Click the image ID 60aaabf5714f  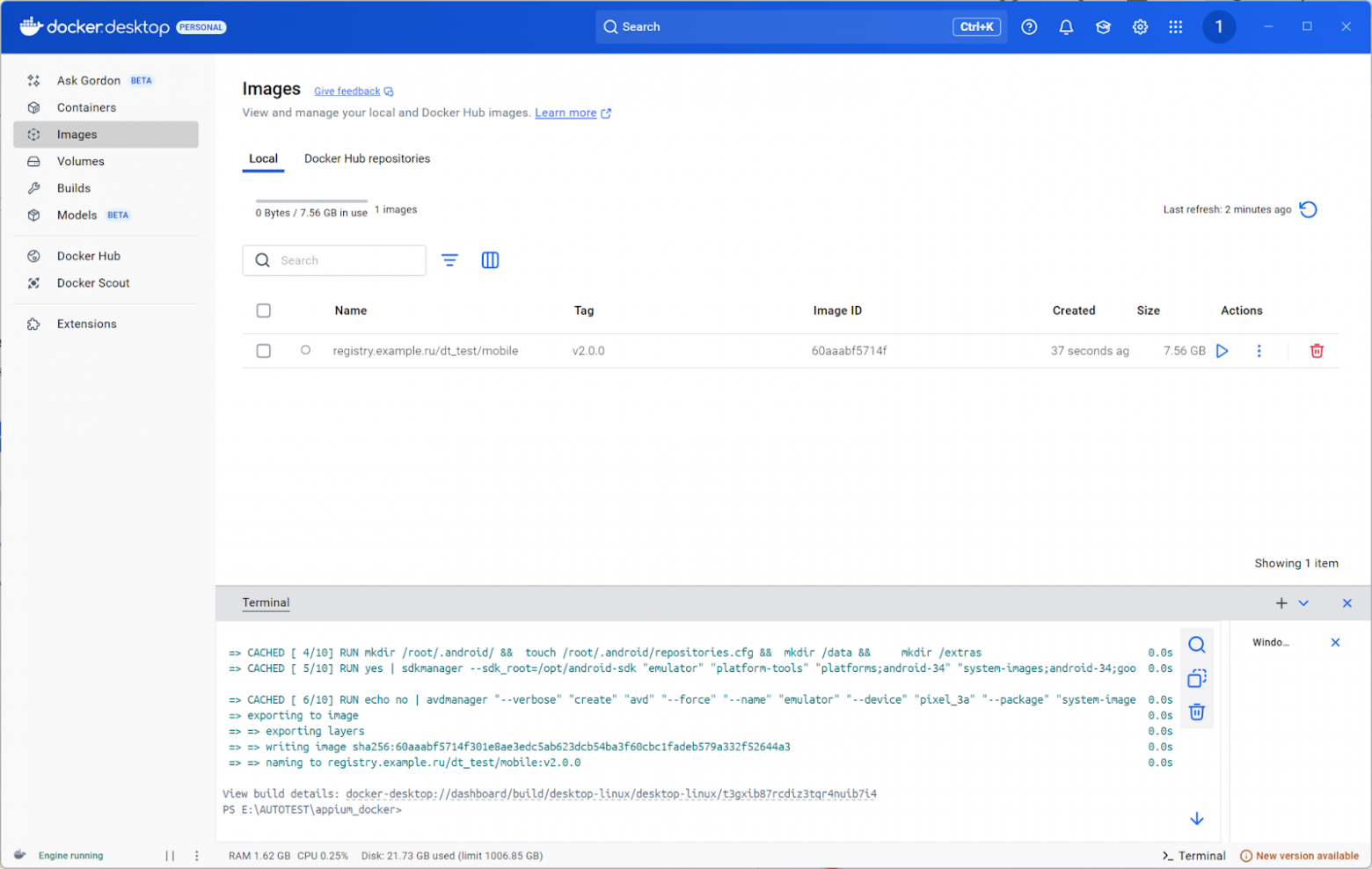[x=849, y=351]
